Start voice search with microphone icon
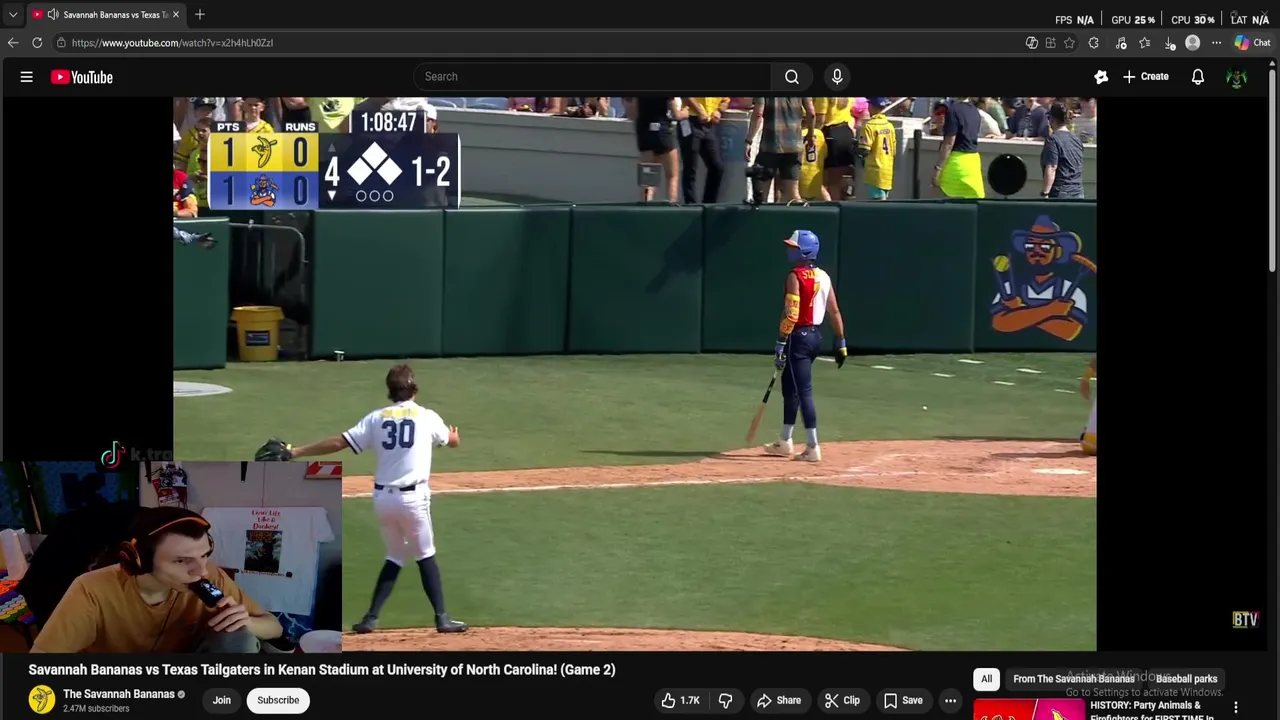Image resolution: width=1280 pixels, height=720 pixels. click(x=837, y=77)
